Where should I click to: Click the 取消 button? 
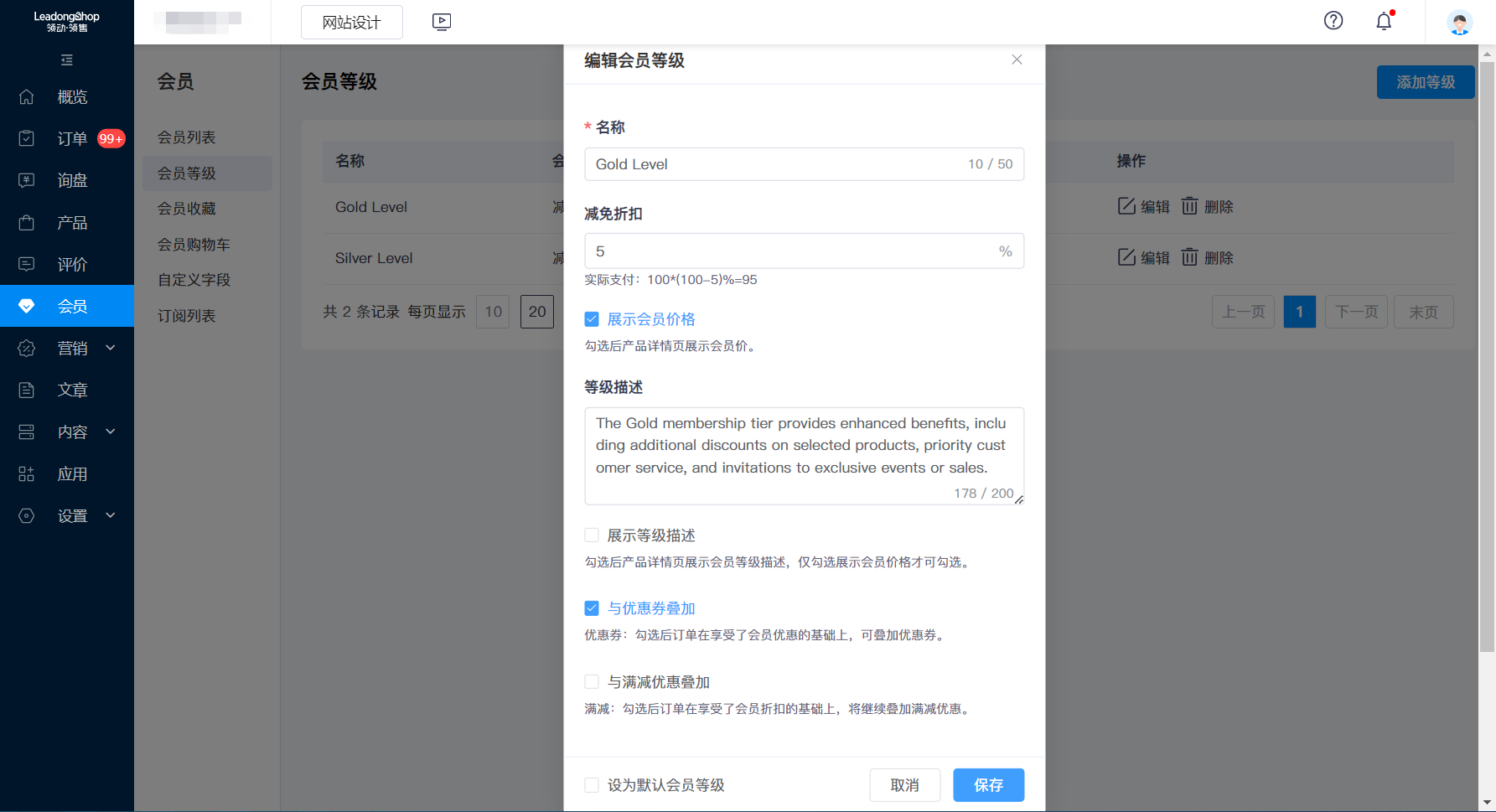point(904,785)
